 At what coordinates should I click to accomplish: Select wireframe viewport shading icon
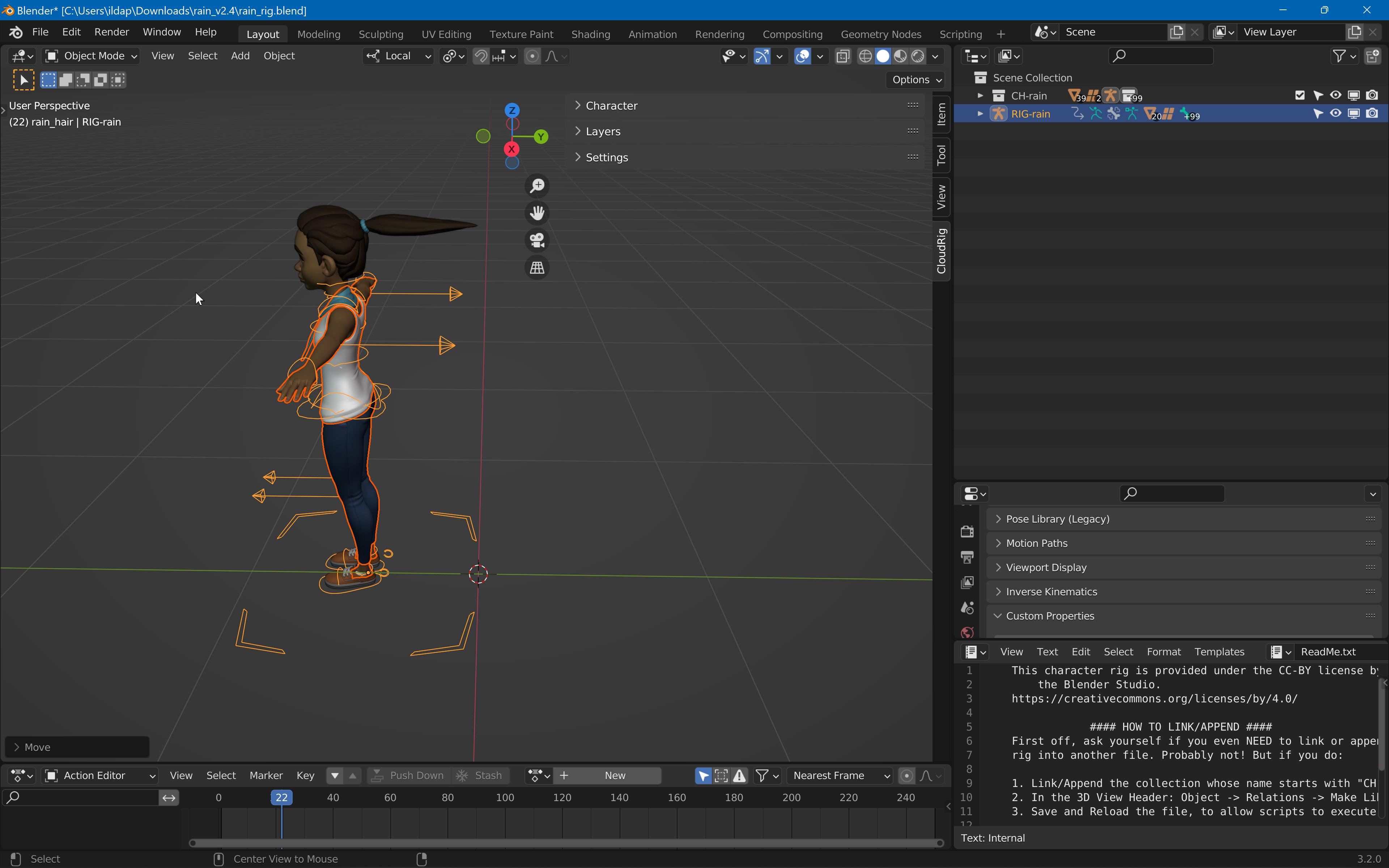click(865, 56)
